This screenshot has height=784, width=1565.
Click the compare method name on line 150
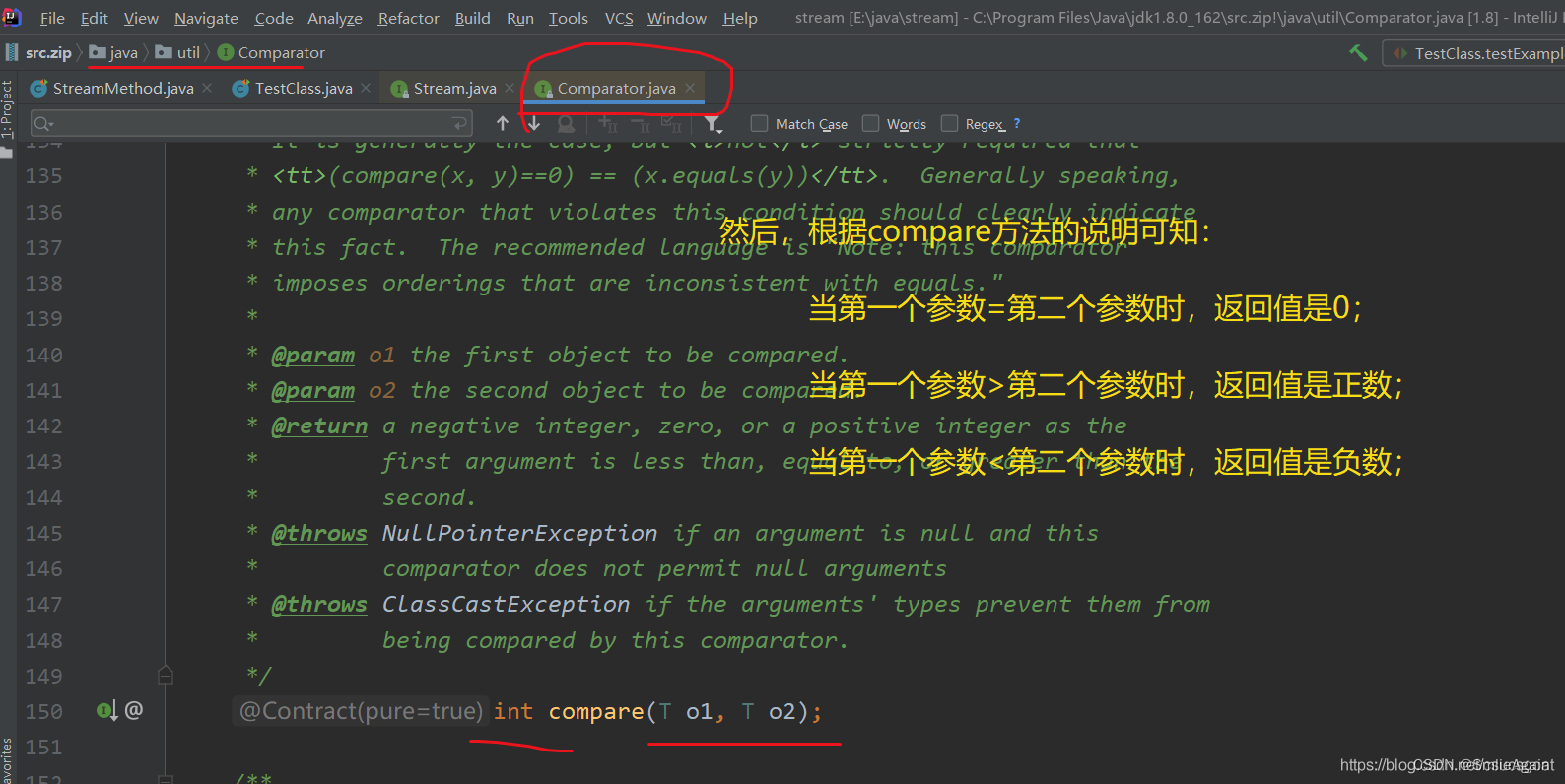point(596,711)
